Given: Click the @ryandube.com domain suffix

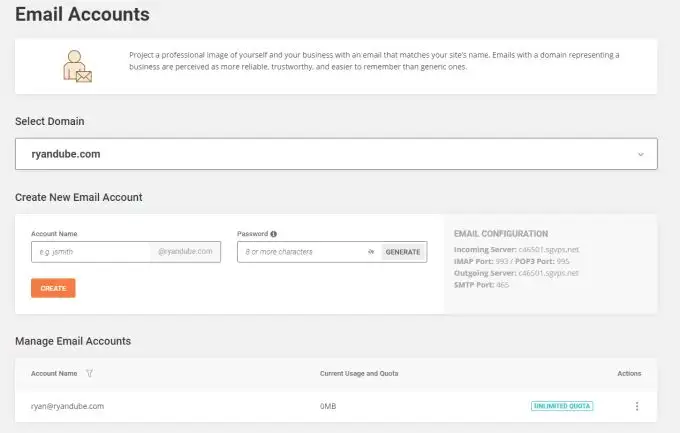Looking at the screenshot, I should (185, 252).
